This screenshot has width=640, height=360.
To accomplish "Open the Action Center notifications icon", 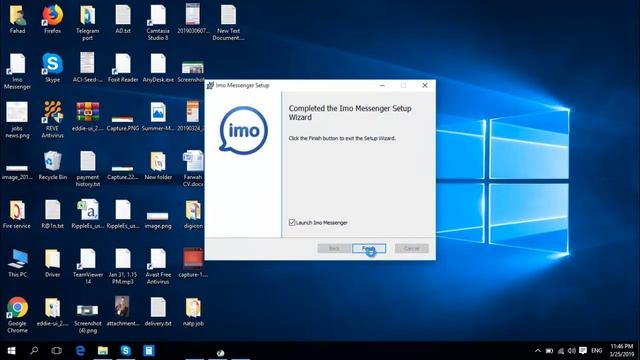I will point(583,351).
